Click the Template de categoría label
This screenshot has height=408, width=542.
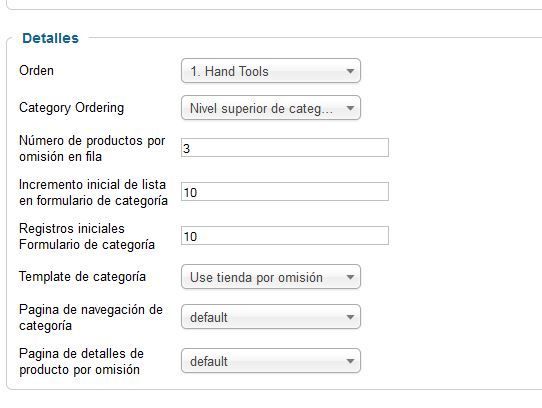[x=82, y=277]
